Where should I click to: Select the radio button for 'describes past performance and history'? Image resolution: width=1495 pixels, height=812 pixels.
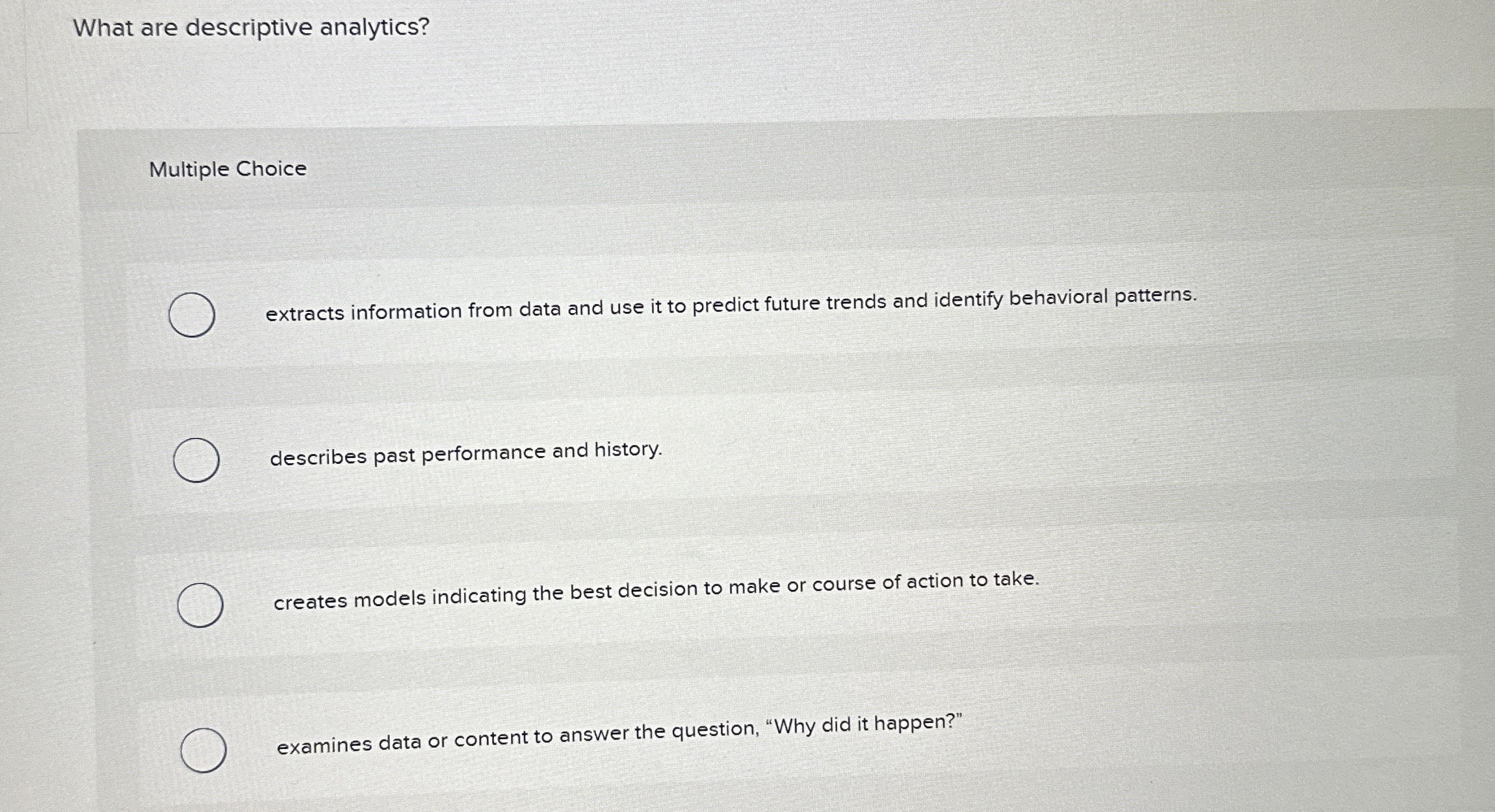[x=197, y=460]
